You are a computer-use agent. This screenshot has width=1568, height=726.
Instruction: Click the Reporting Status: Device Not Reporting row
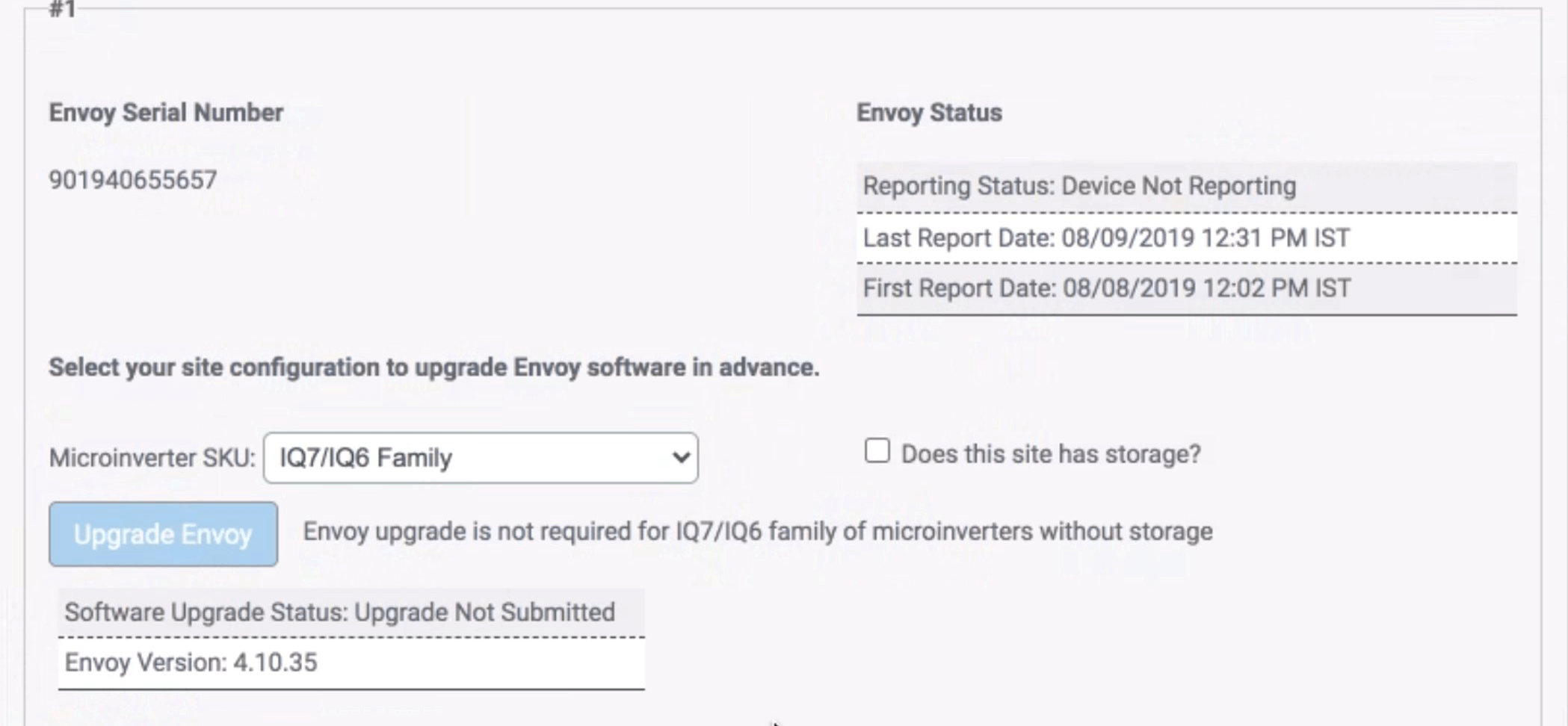pyautogui.click(x=1185, y=187)
